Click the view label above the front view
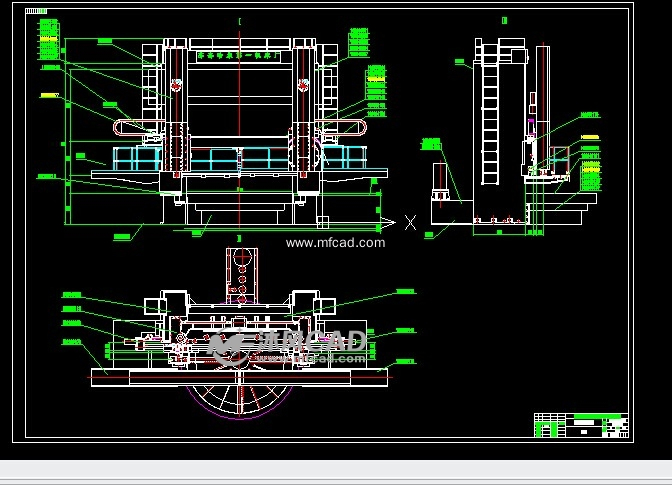672x485 pixels. click(x=240, y=21)
